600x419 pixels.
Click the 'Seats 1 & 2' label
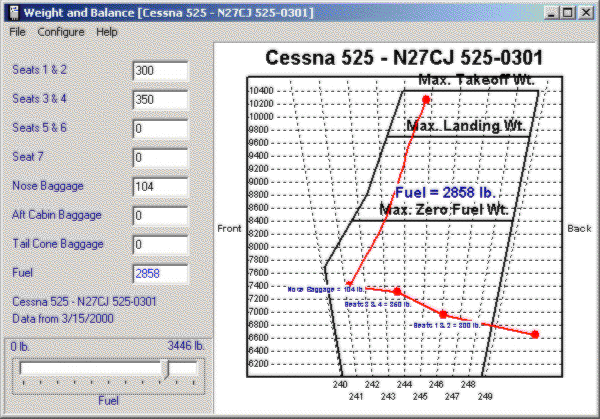tap(39, 70)
